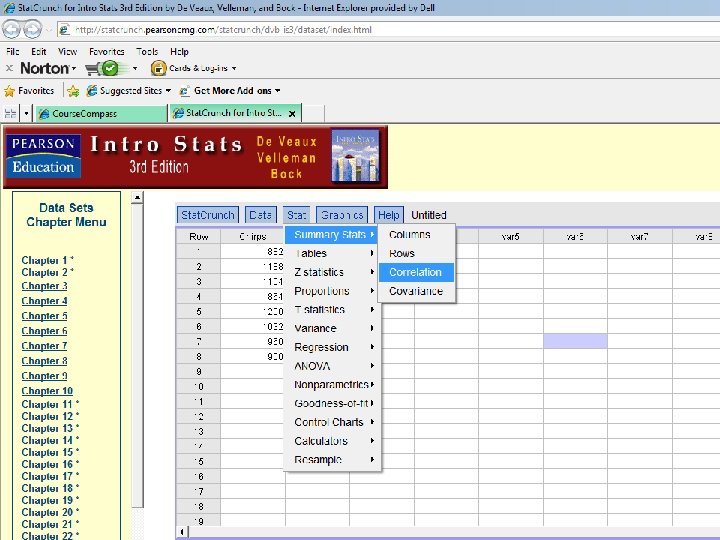
Task: Open the Chapter 9 data sets link
Action: tap(45, 376)
